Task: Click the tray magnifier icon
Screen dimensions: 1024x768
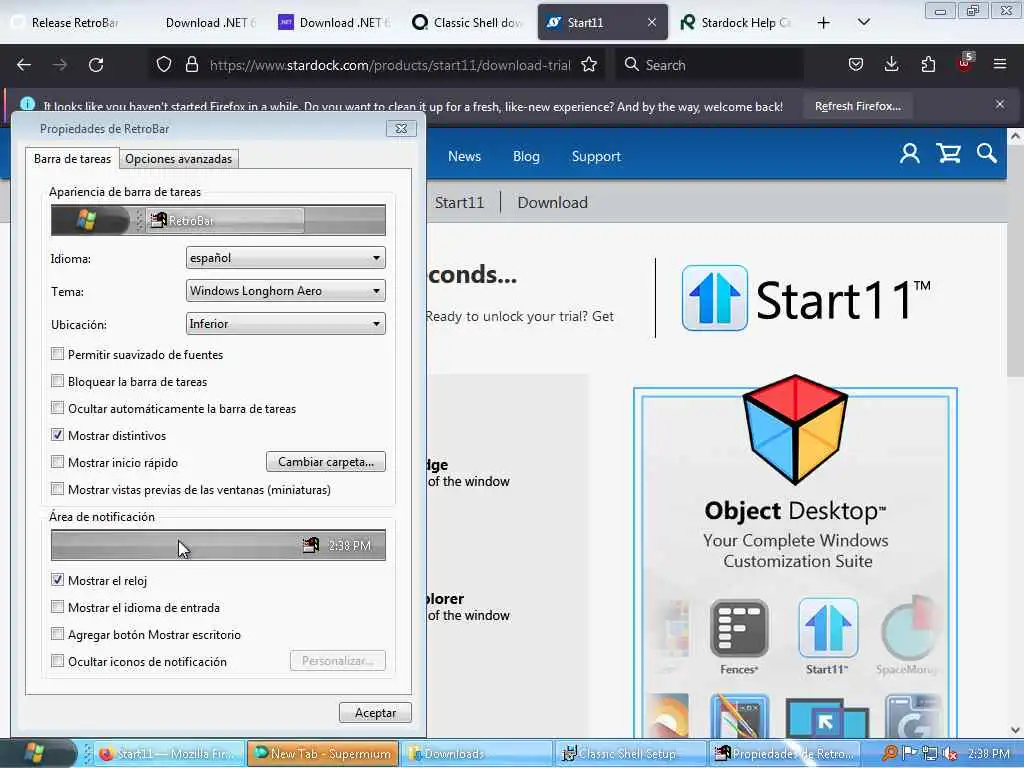Action: point(889,753)
